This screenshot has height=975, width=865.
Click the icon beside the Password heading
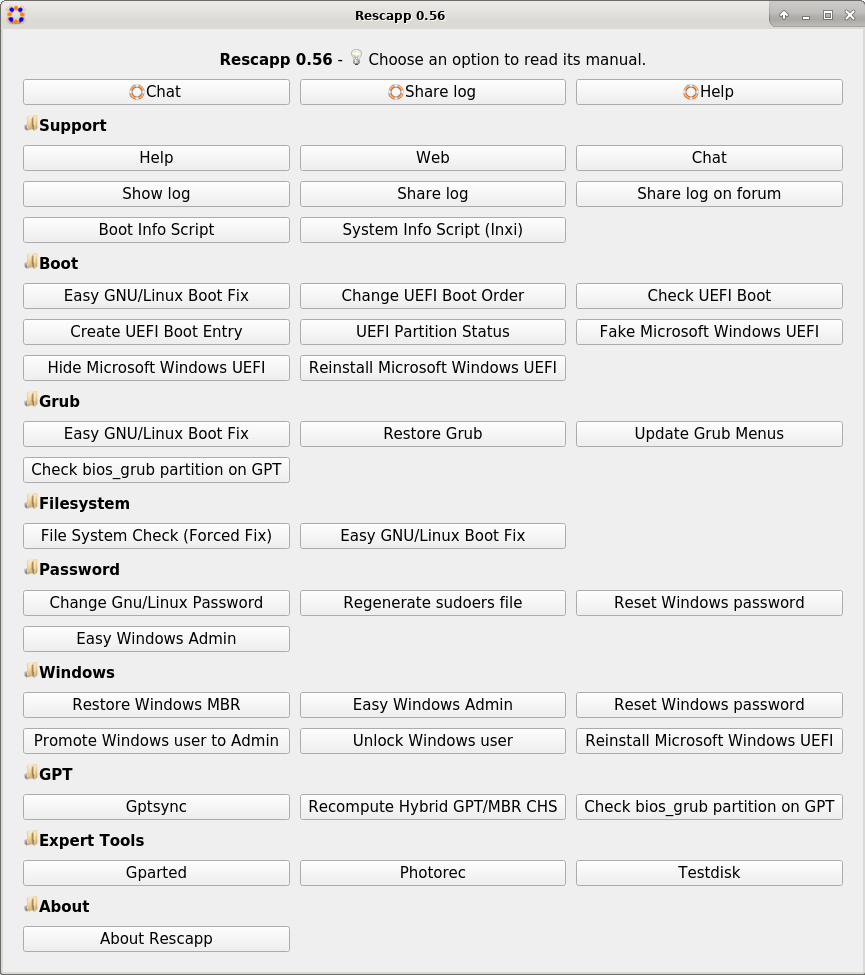[x=31, y=568]
